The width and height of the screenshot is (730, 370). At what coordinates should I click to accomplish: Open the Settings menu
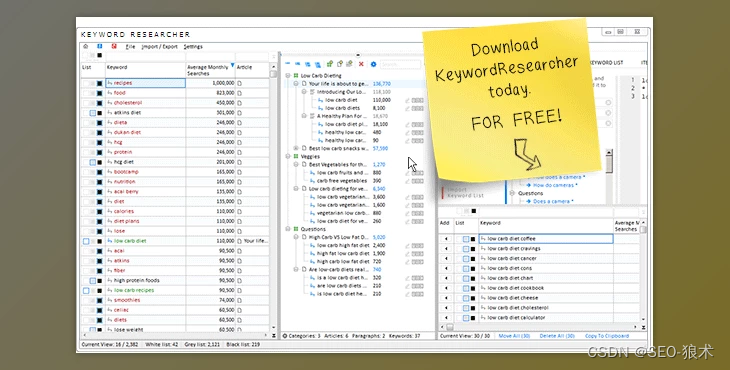click(x=193, y=47)
